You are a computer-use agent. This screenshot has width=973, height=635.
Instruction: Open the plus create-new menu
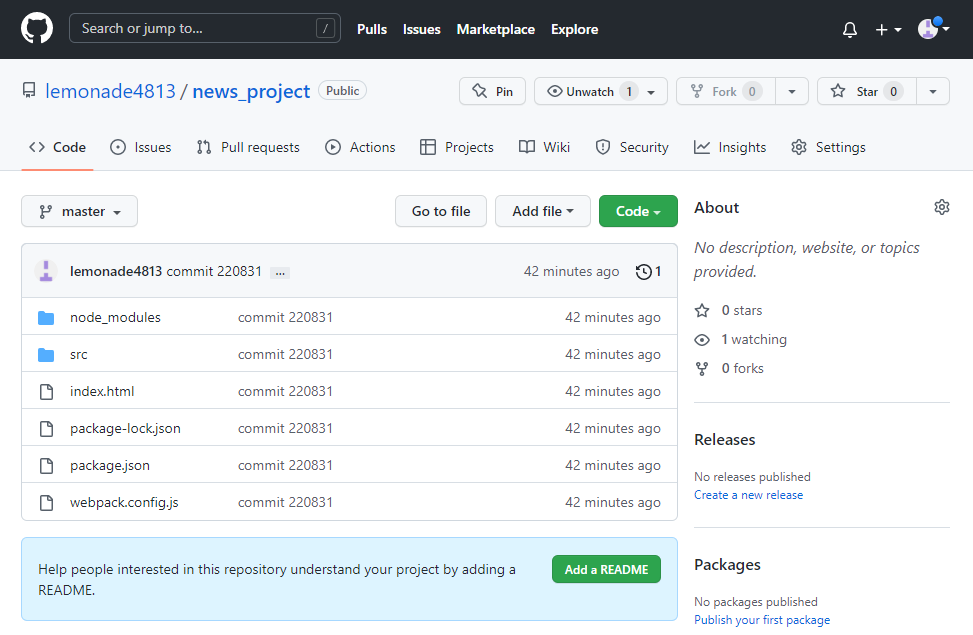(888, 29)
